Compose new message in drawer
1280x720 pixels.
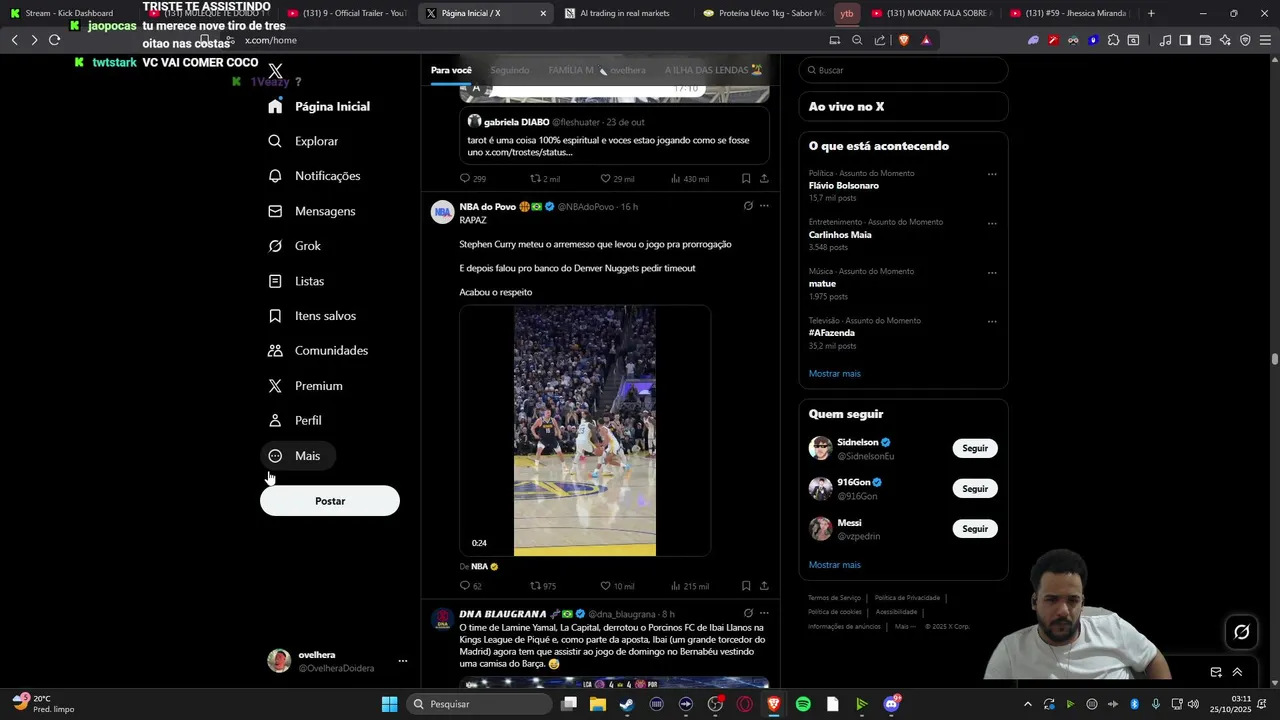tap(1216, 672)
